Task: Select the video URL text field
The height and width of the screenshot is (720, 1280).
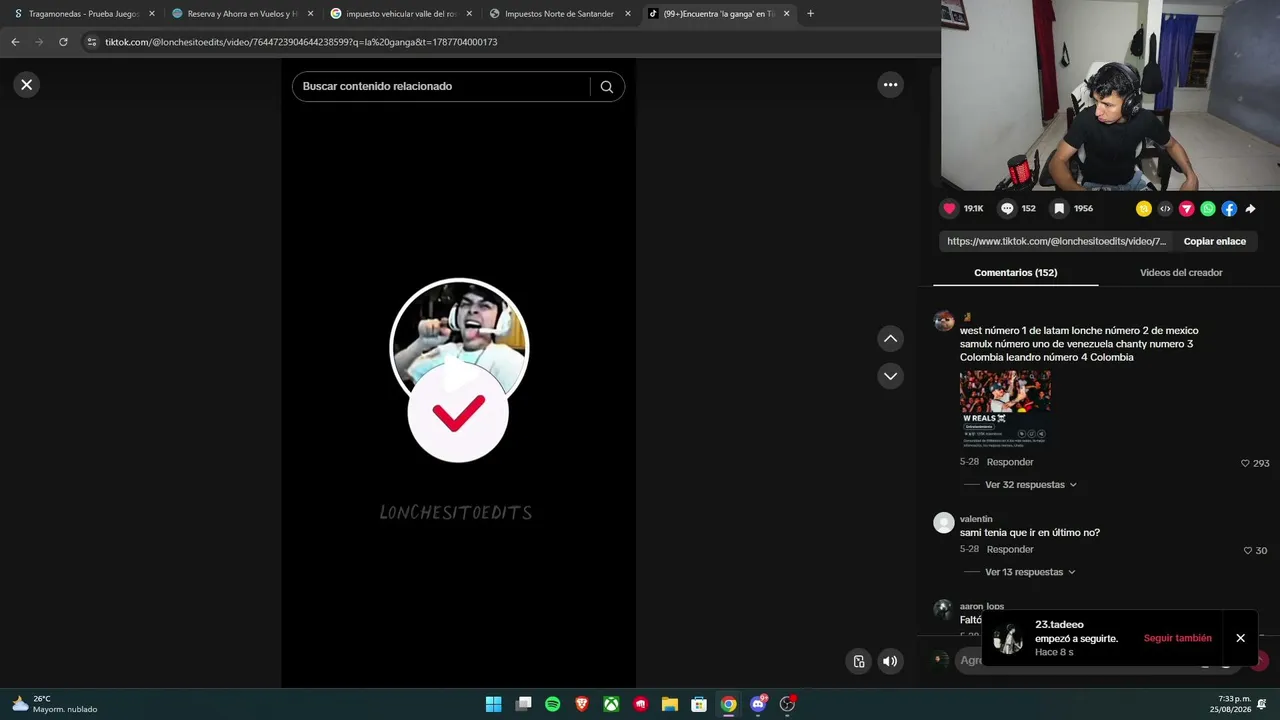Action: coord(1056,241)
